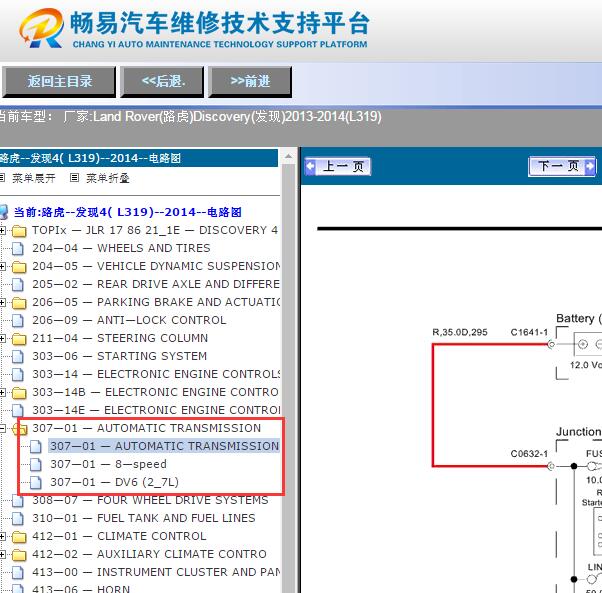Open 303-06 STARTING SYSTEM
This screenshot has height=593, width=602.
(x=119, y=356)
